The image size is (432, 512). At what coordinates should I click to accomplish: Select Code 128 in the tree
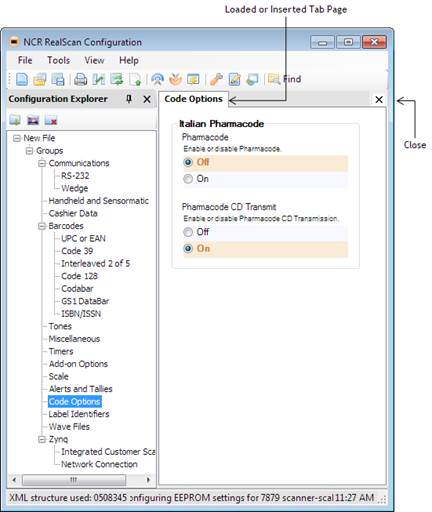click(79, 276)
